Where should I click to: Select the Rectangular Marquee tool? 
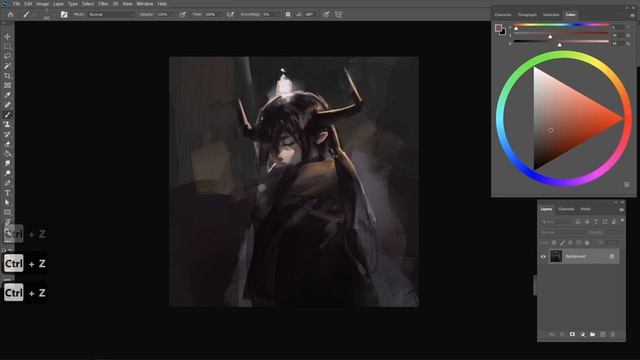7,46
